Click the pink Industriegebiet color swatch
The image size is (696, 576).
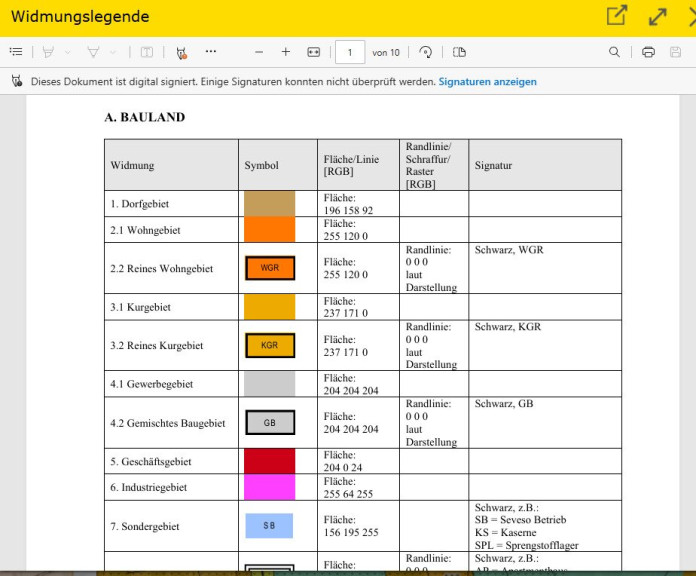[270, 487]
